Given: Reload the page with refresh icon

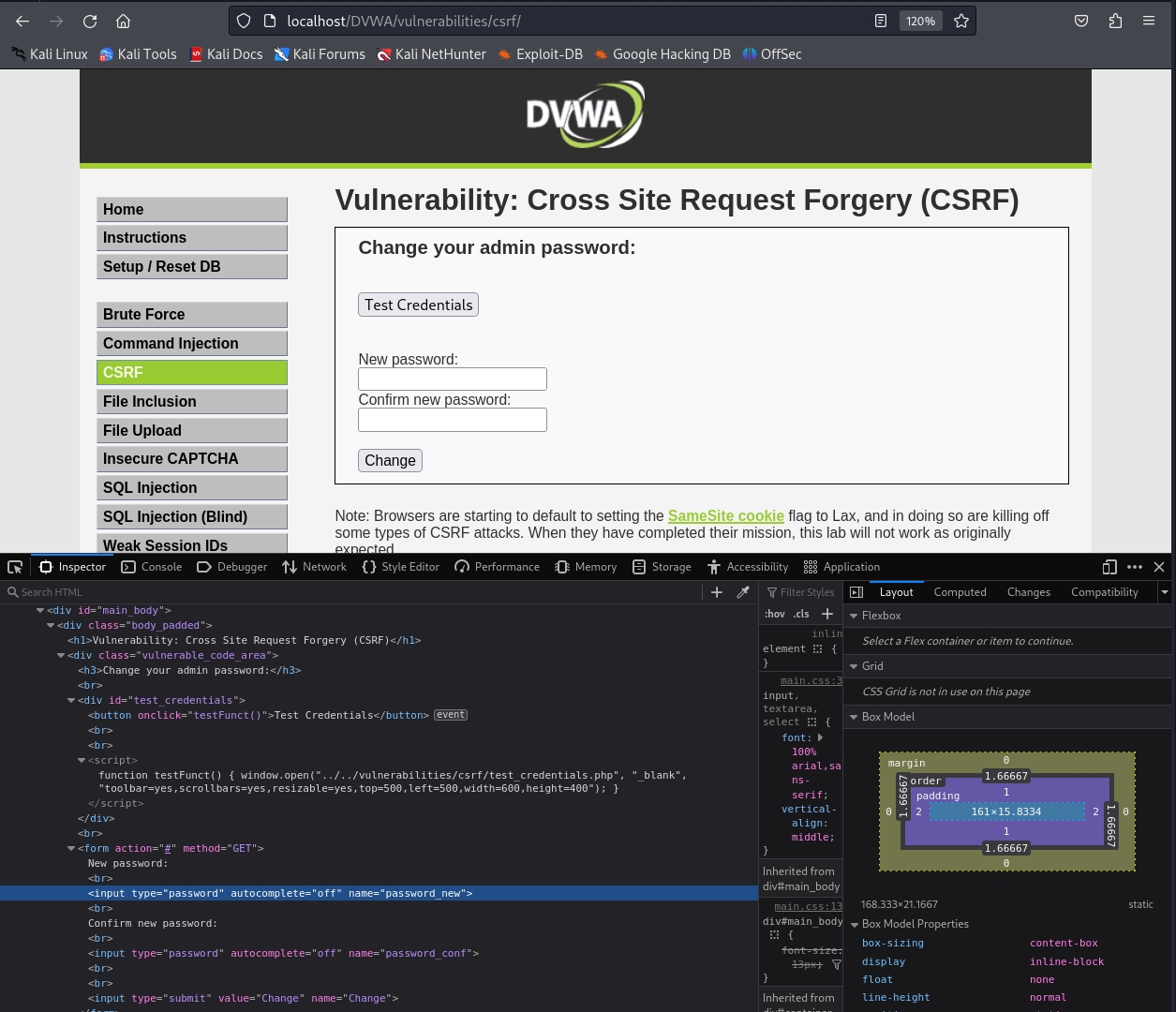Looking at the screenshot, I should click(x=90, y=21).
